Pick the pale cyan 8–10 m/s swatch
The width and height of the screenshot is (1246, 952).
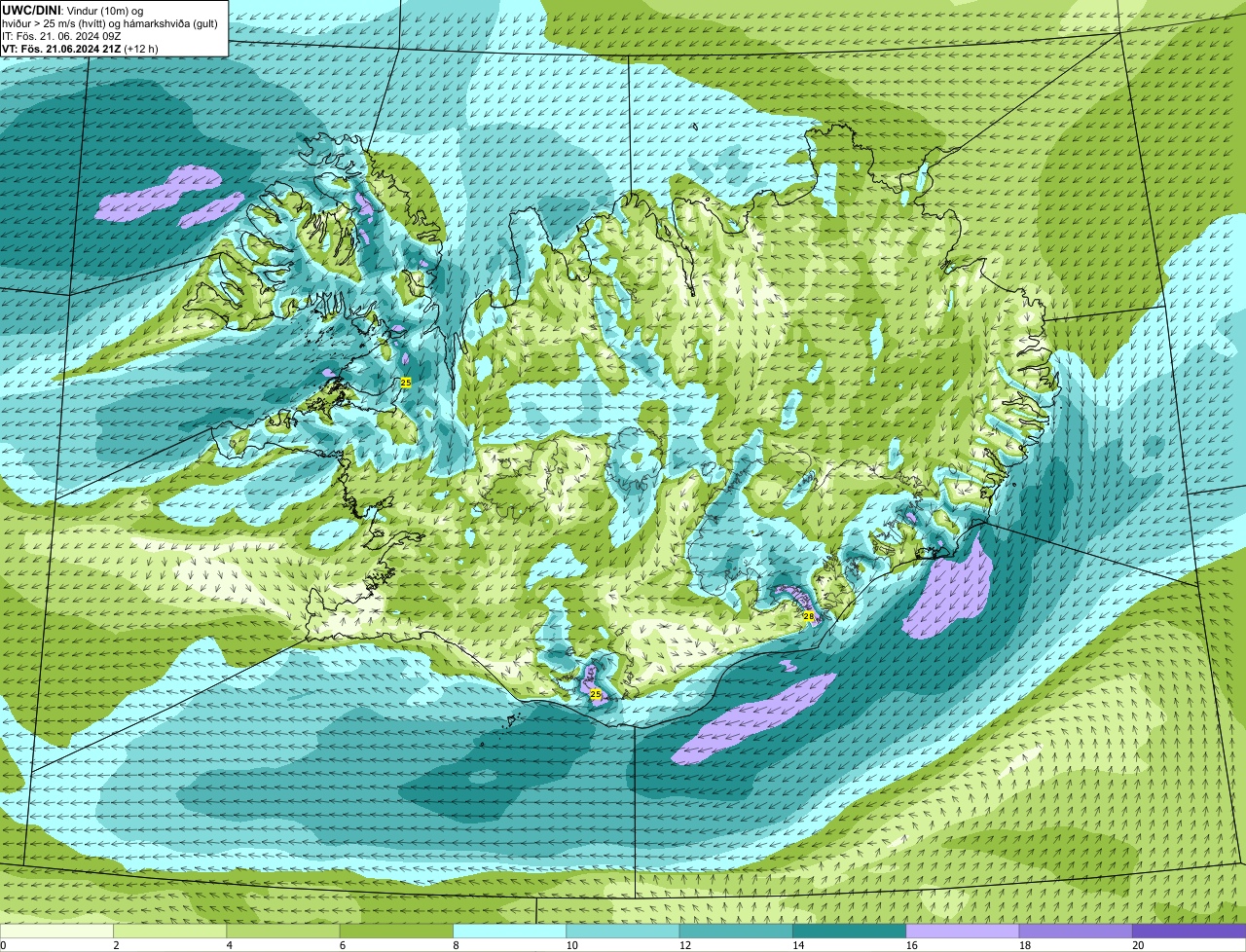point(510,931)
